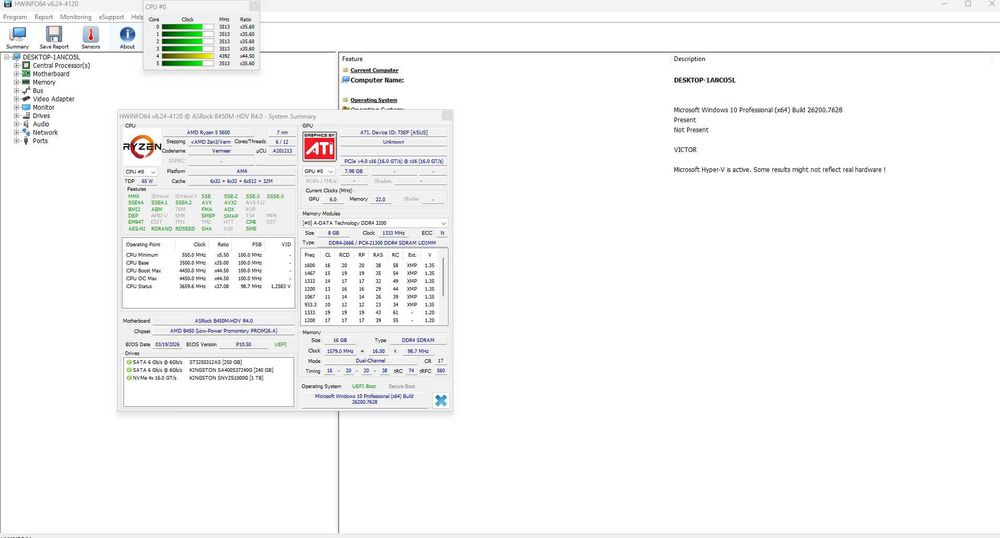Click the Dual-Channel memory mode value
This screenshot has height=538, width=1000.
click(x=371, y=361)
